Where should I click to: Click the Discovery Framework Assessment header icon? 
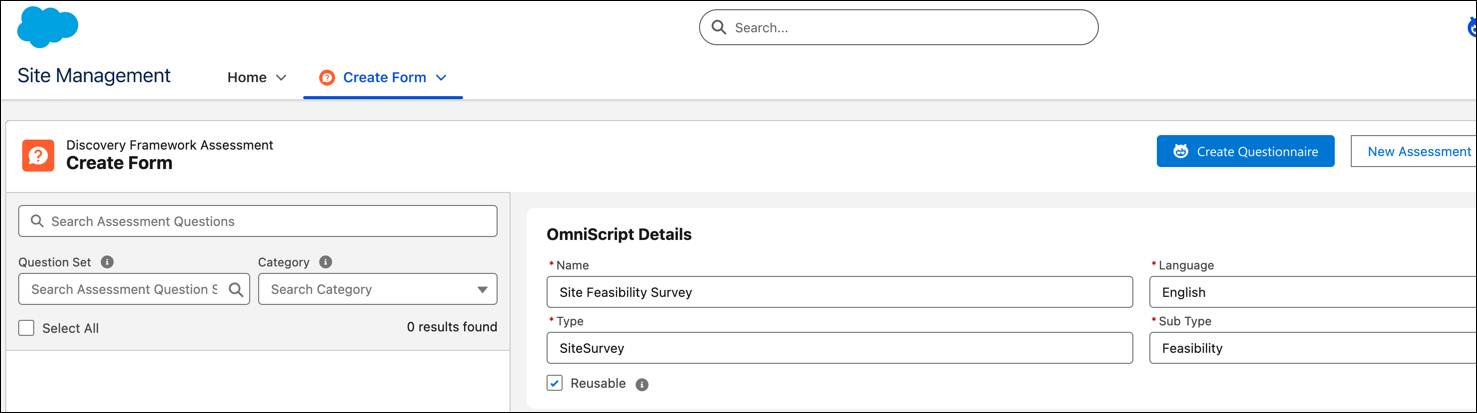[38, 155]
